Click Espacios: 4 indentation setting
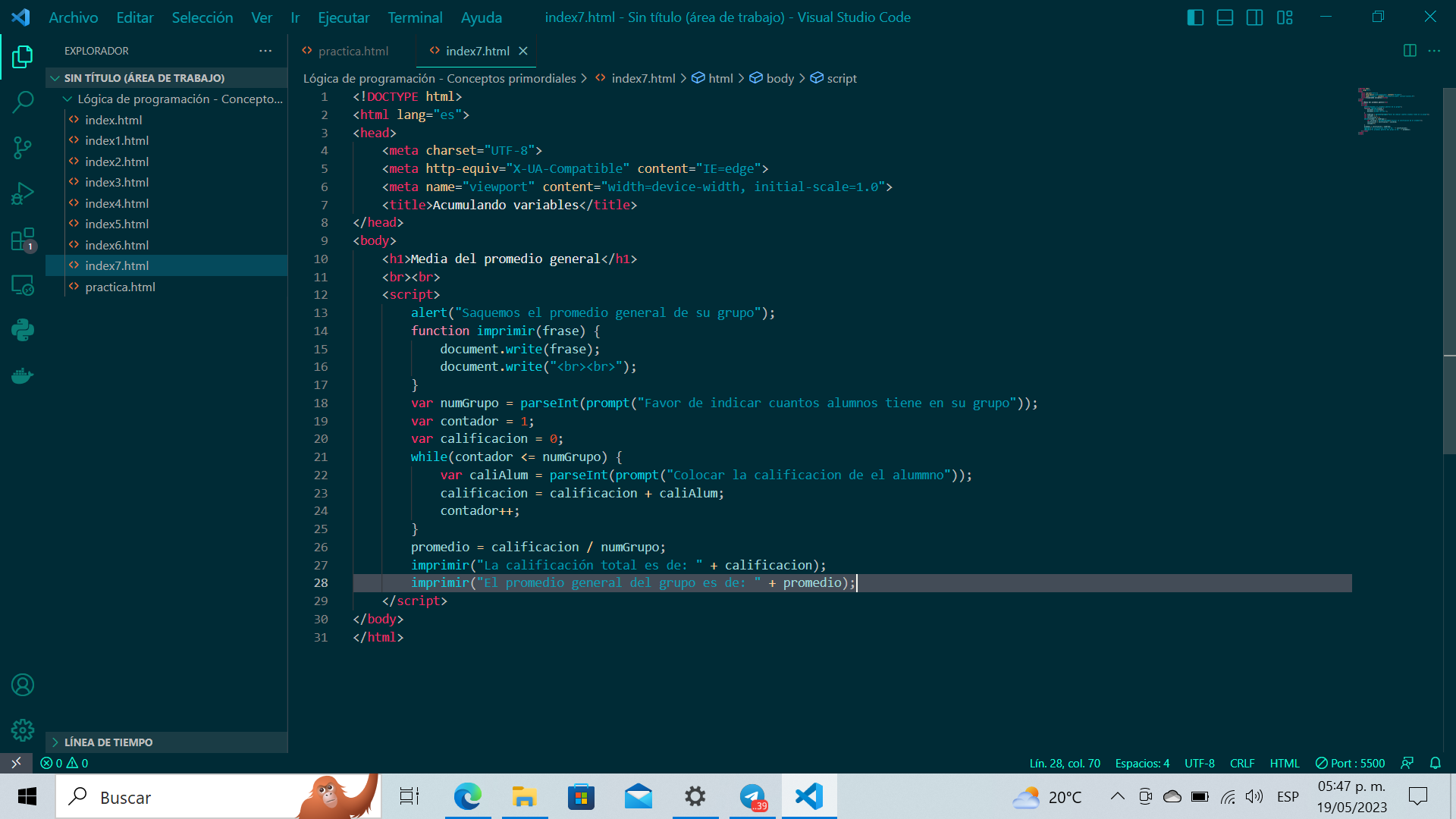The width and height of the screenshot is (1456, 819). pos(1142,763)
